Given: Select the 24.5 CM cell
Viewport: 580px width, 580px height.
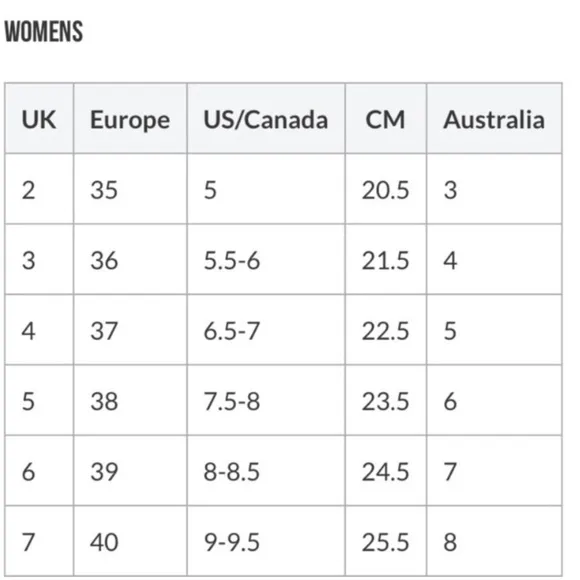Looking at the screenshot, I should click(x=385, y=471).
